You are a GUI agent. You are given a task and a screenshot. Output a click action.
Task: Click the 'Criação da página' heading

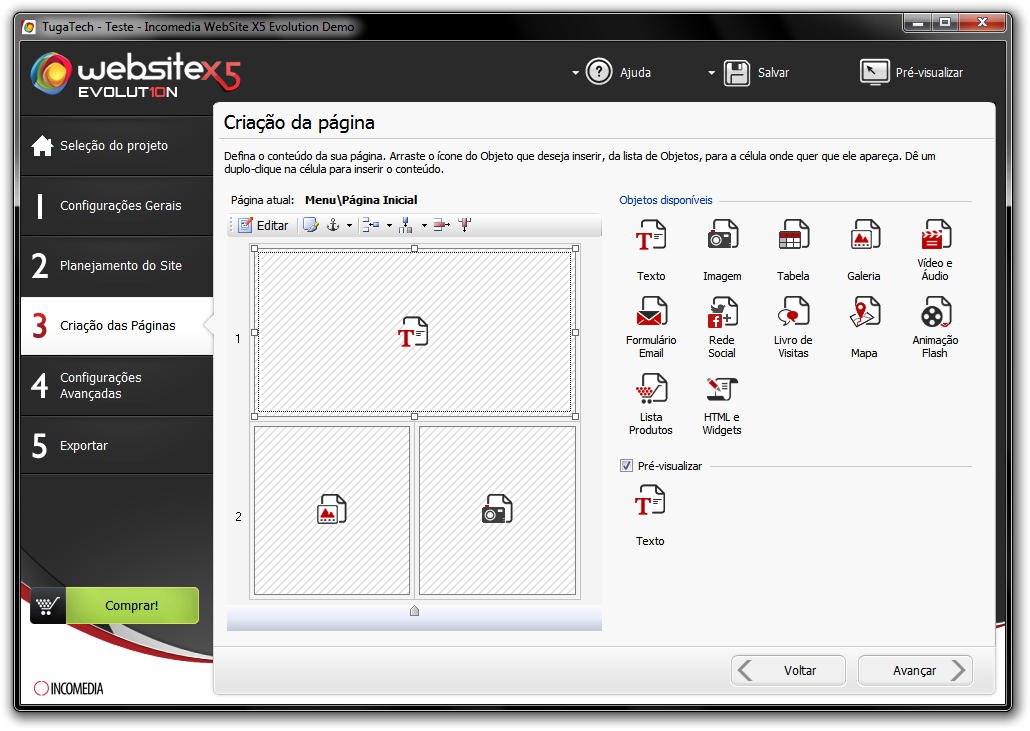click(x=299, y=123)
